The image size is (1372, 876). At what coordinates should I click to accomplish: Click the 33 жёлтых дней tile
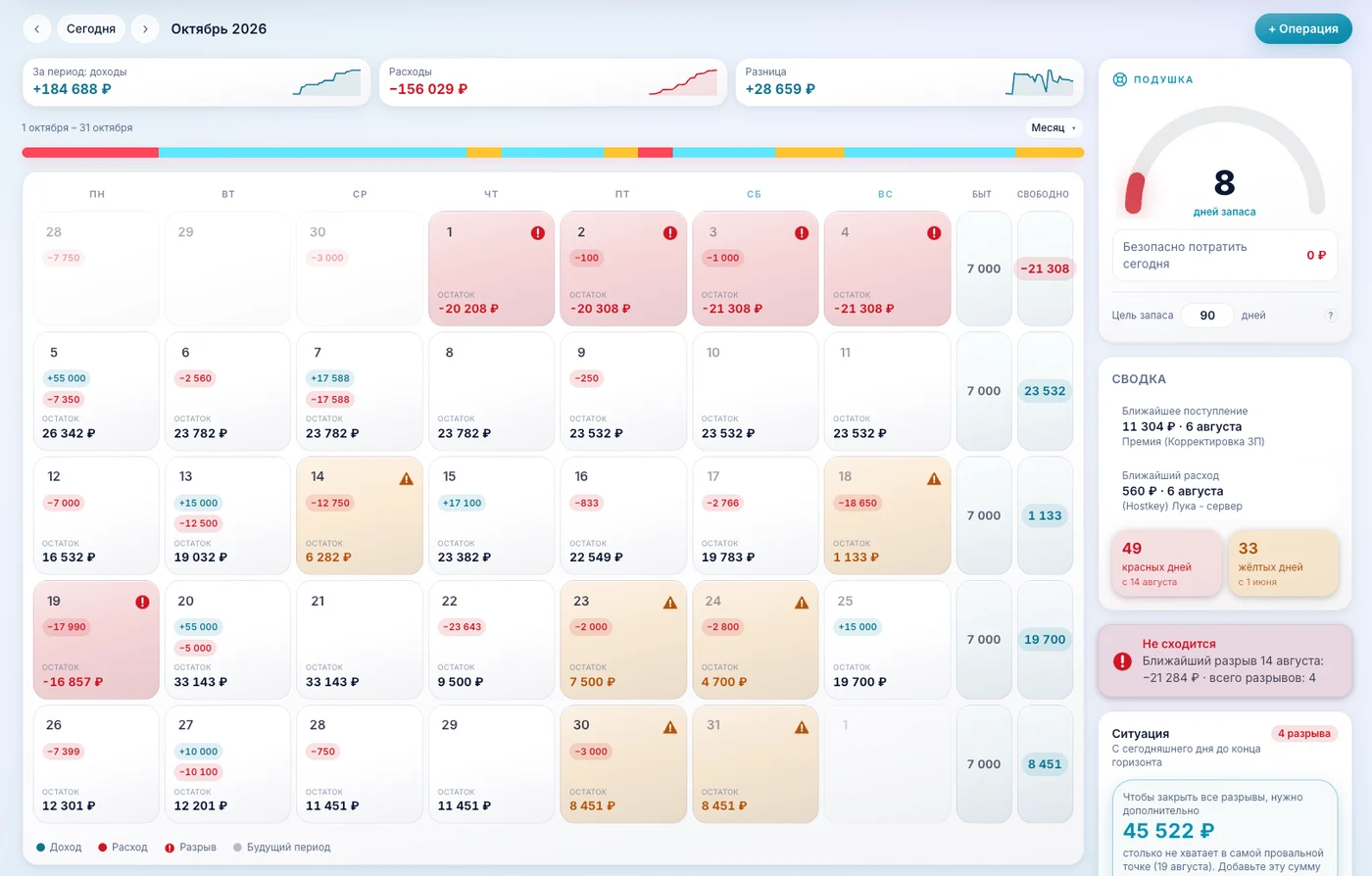click(1283, 563)
